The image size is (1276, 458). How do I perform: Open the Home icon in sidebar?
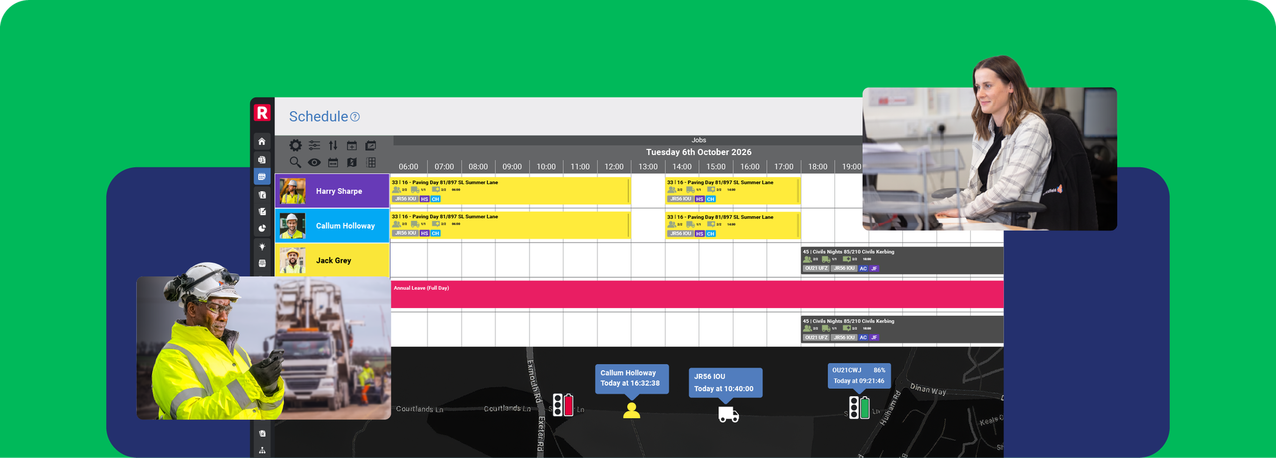[x=262, y=141]
